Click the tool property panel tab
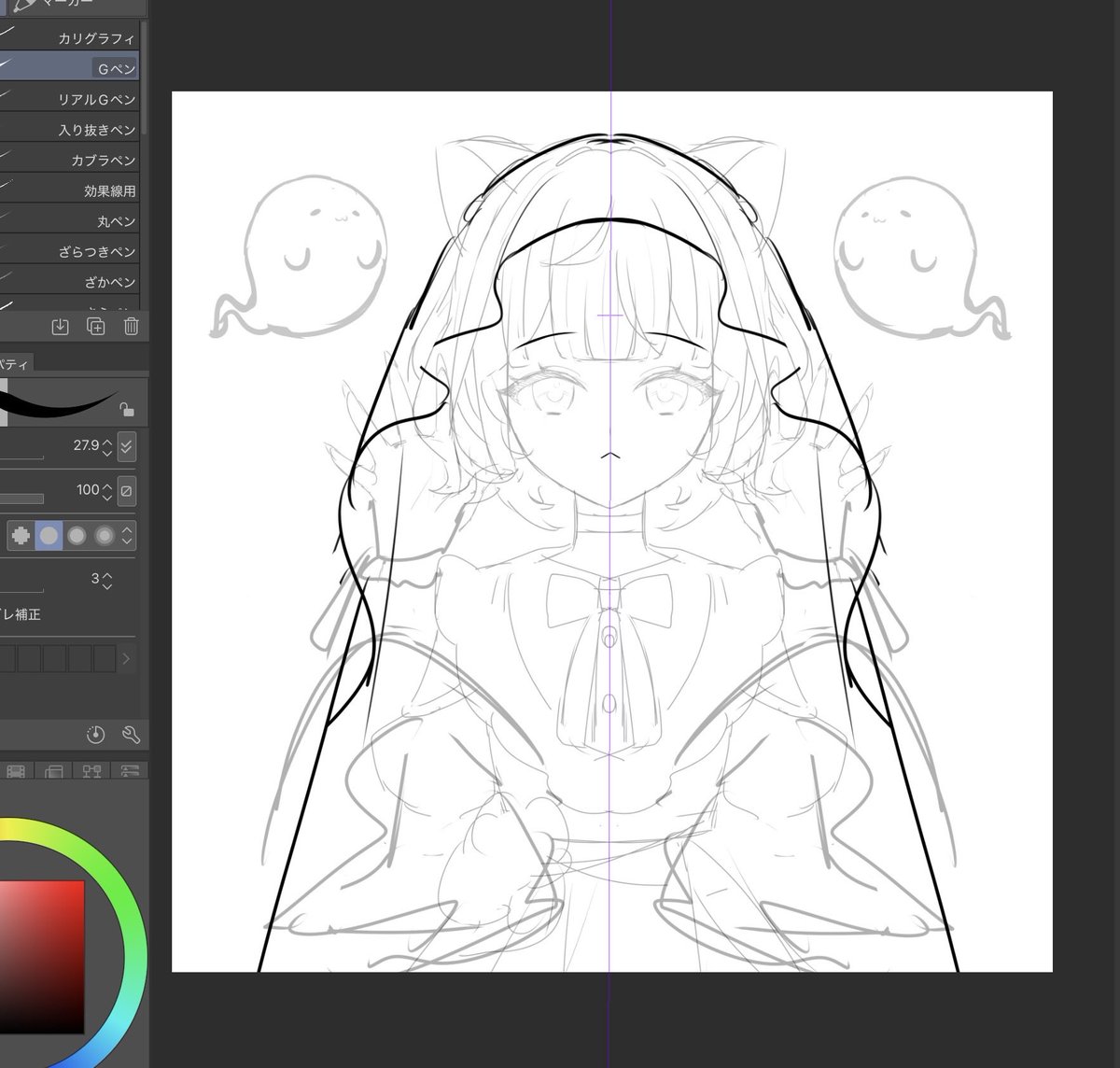The height and width of the screenshot is (1068, 1120). tap(17, 364)
